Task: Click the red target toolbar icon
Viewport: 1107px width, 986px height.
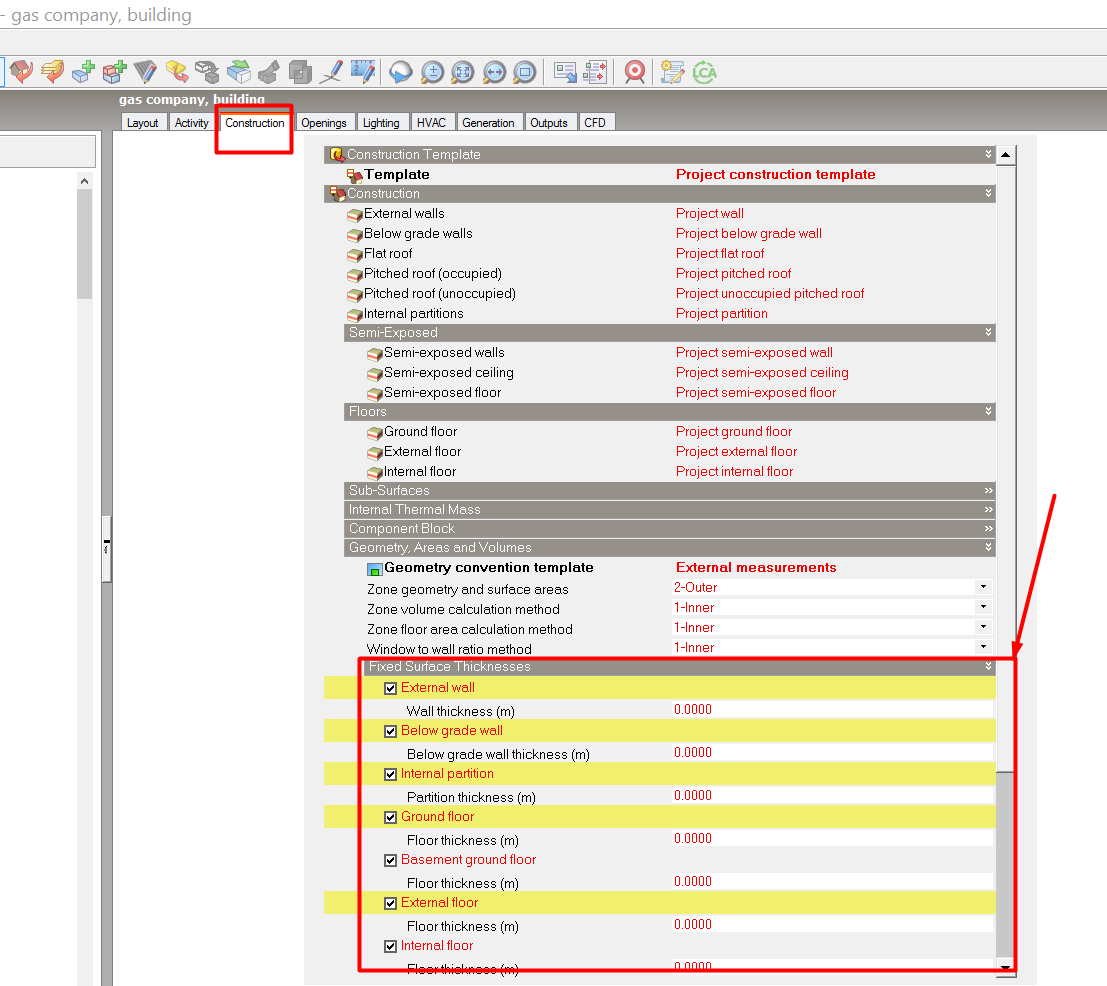Action: click(x=635, y=72)
